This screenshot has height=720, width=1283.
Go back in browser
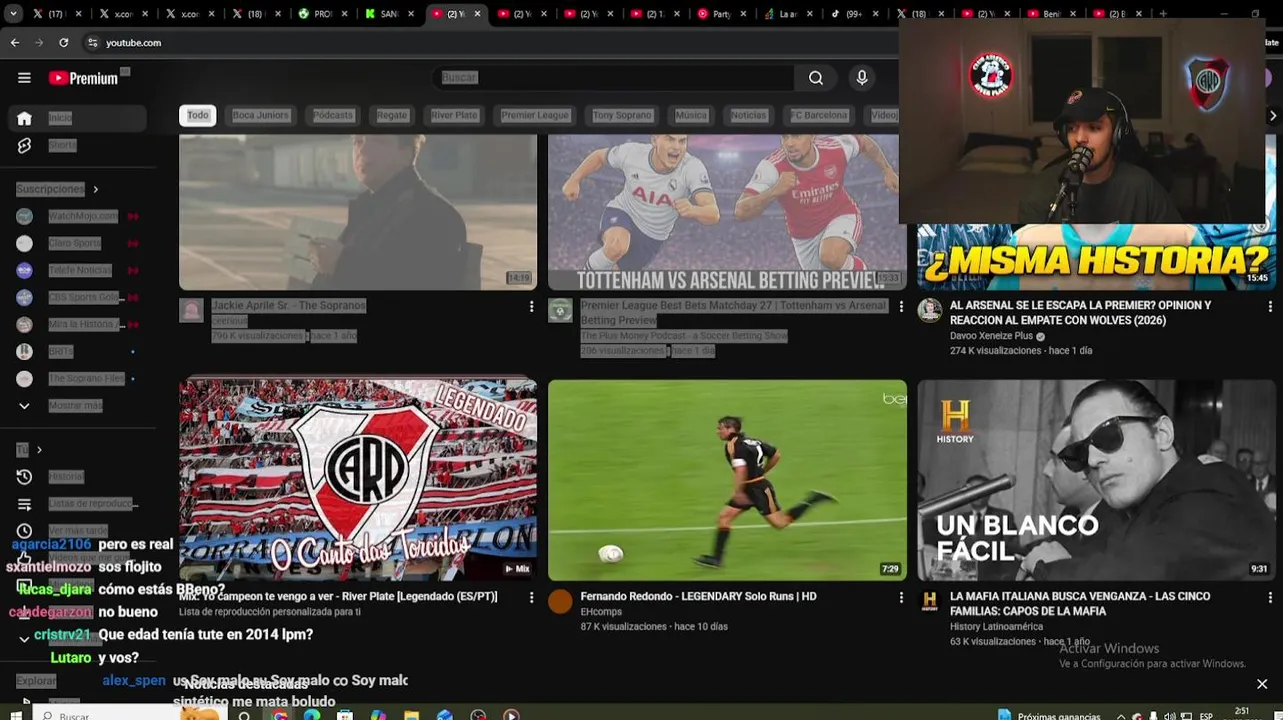(15, 43)
